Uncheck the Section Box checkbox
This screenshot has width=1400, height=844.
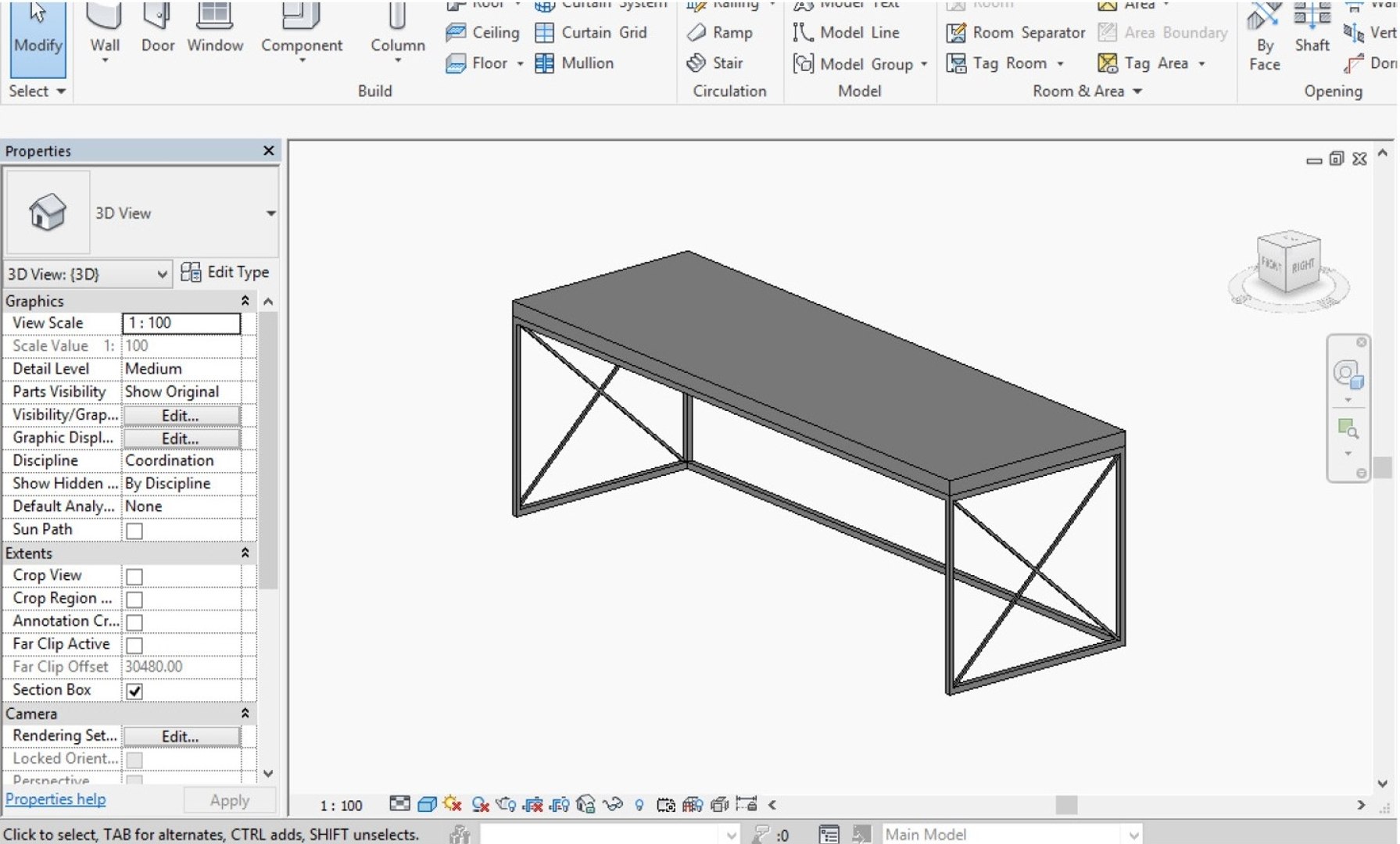click(x=134, y=692)
